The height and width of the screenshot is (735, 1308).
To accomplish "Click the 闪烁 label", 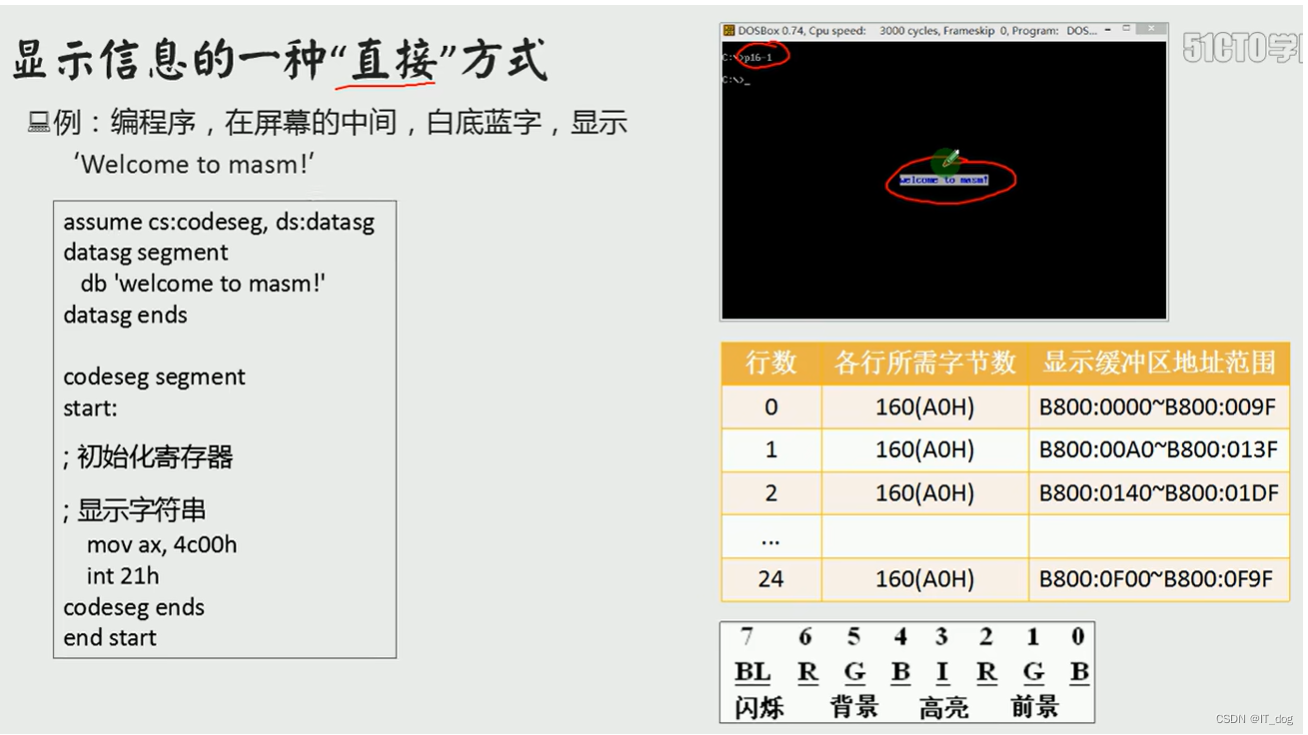I will (759, 708).
